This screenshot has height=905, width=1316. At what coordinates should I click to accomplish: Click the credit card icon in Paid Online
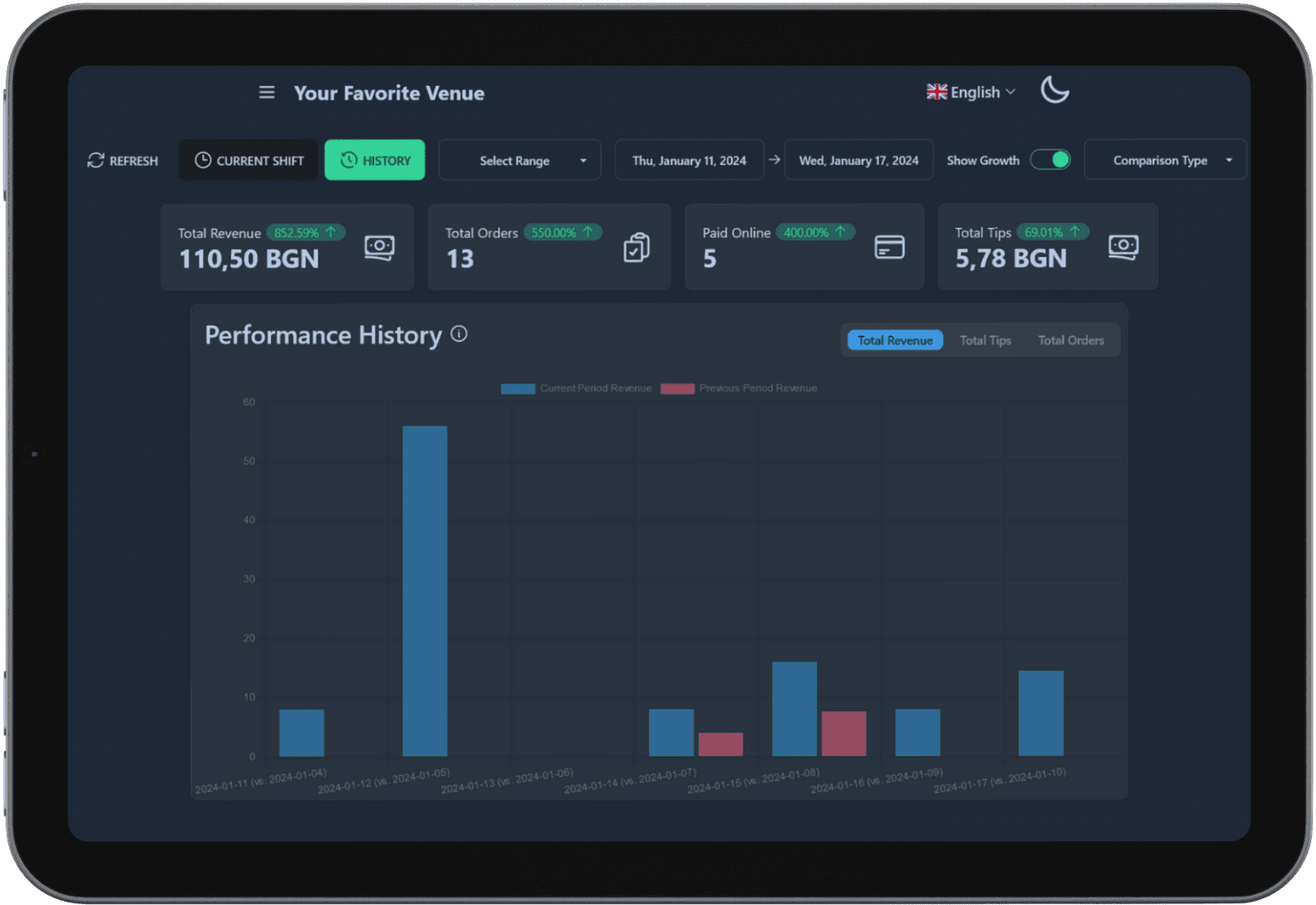click(x=889, y=247)
